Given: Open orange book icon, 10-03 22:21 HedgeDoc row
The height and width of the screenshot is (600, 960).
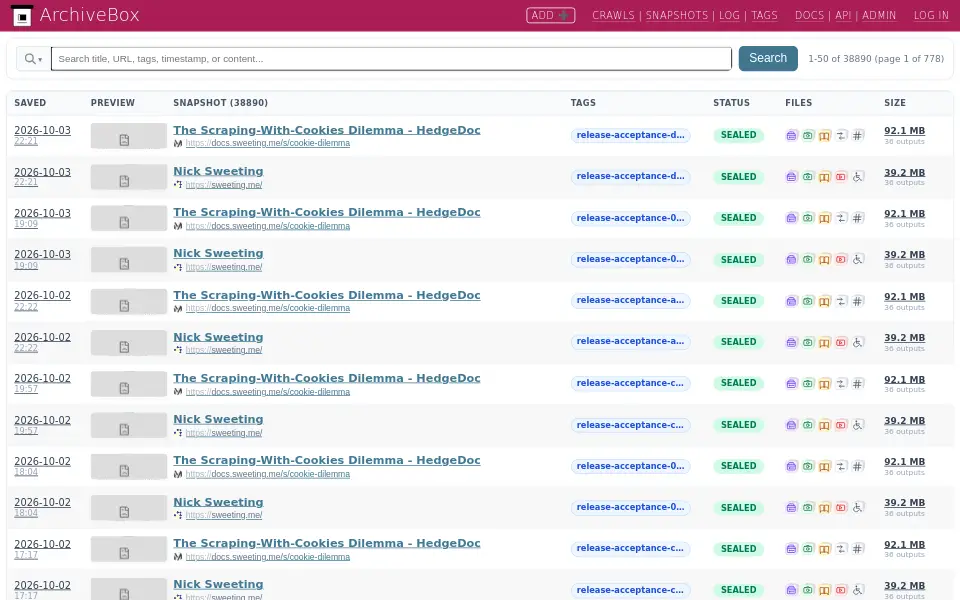Looking at the screenshot, I should click(824, 135).
